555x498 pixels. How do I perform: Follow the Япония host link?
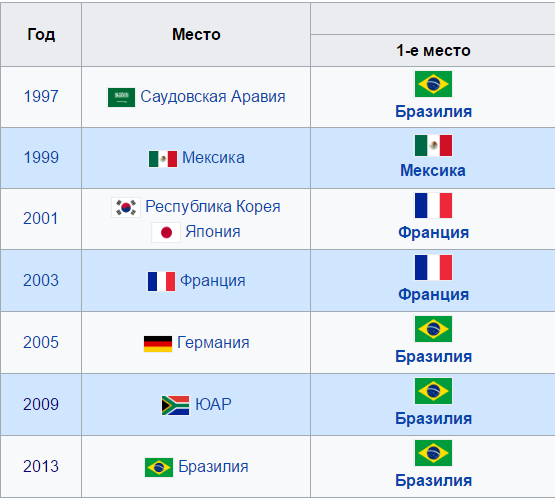(x=213, y=232)
